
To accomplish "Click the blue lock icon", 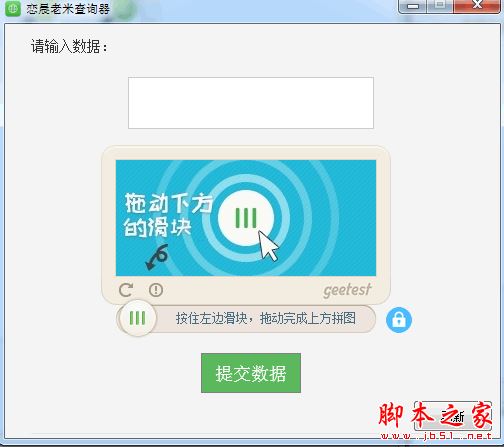I will click(x=399, y=320).
